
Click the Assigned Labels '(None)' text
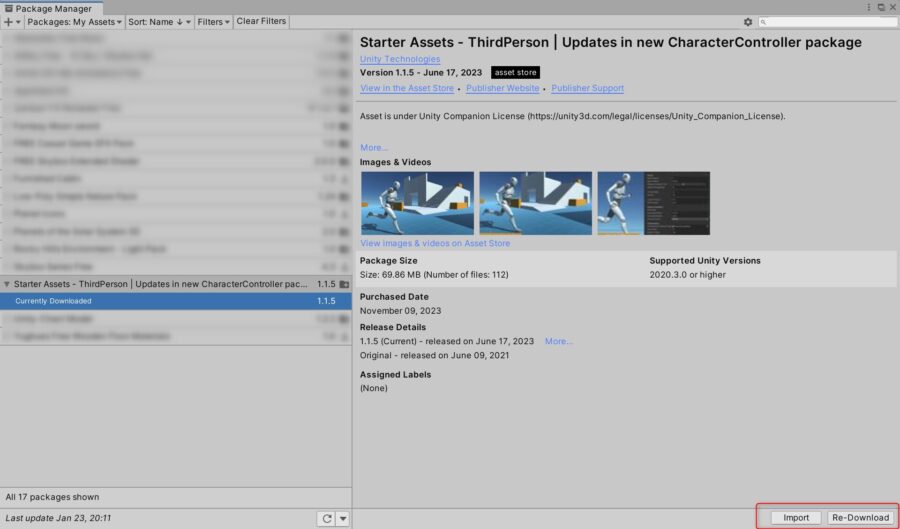click(x=374, y=388)
